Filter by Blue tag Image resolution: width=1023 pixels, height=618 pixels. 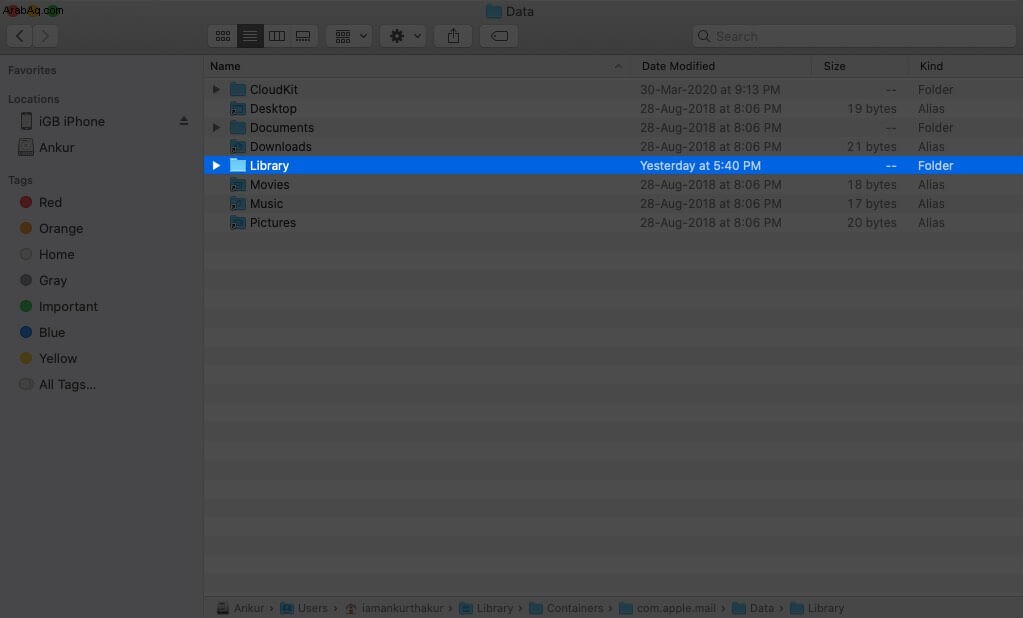[52, 332]
